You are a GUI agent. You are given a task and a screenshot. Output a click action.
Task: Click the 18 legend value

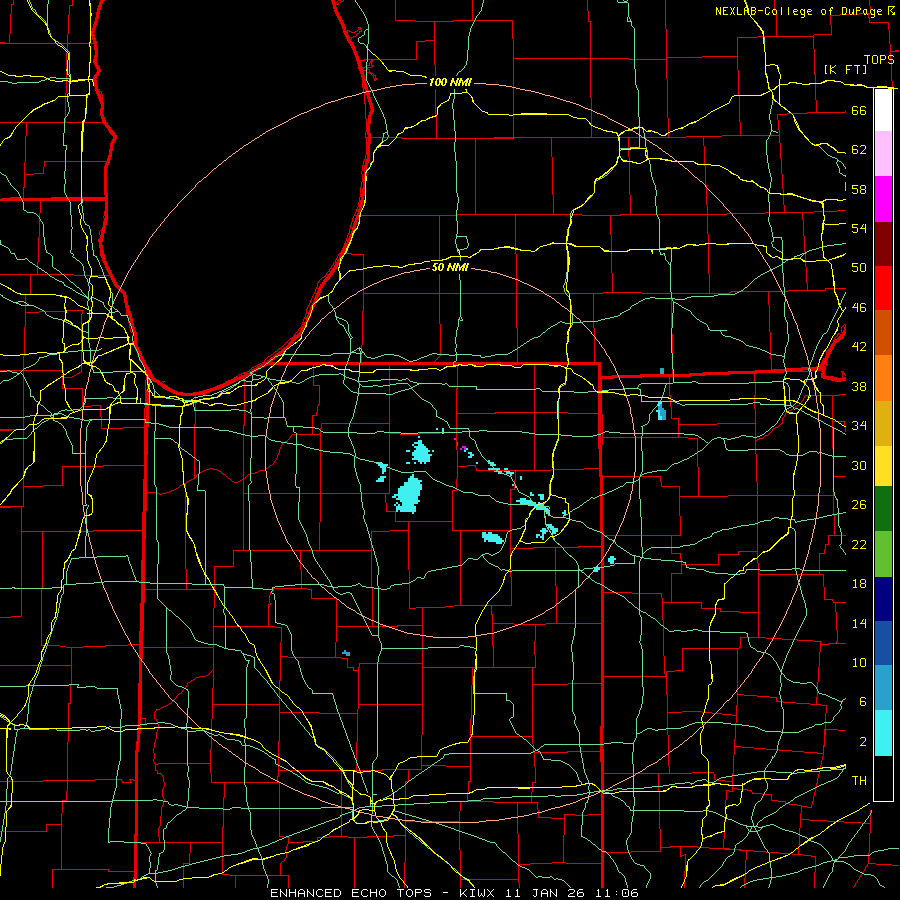pos(859,584)
